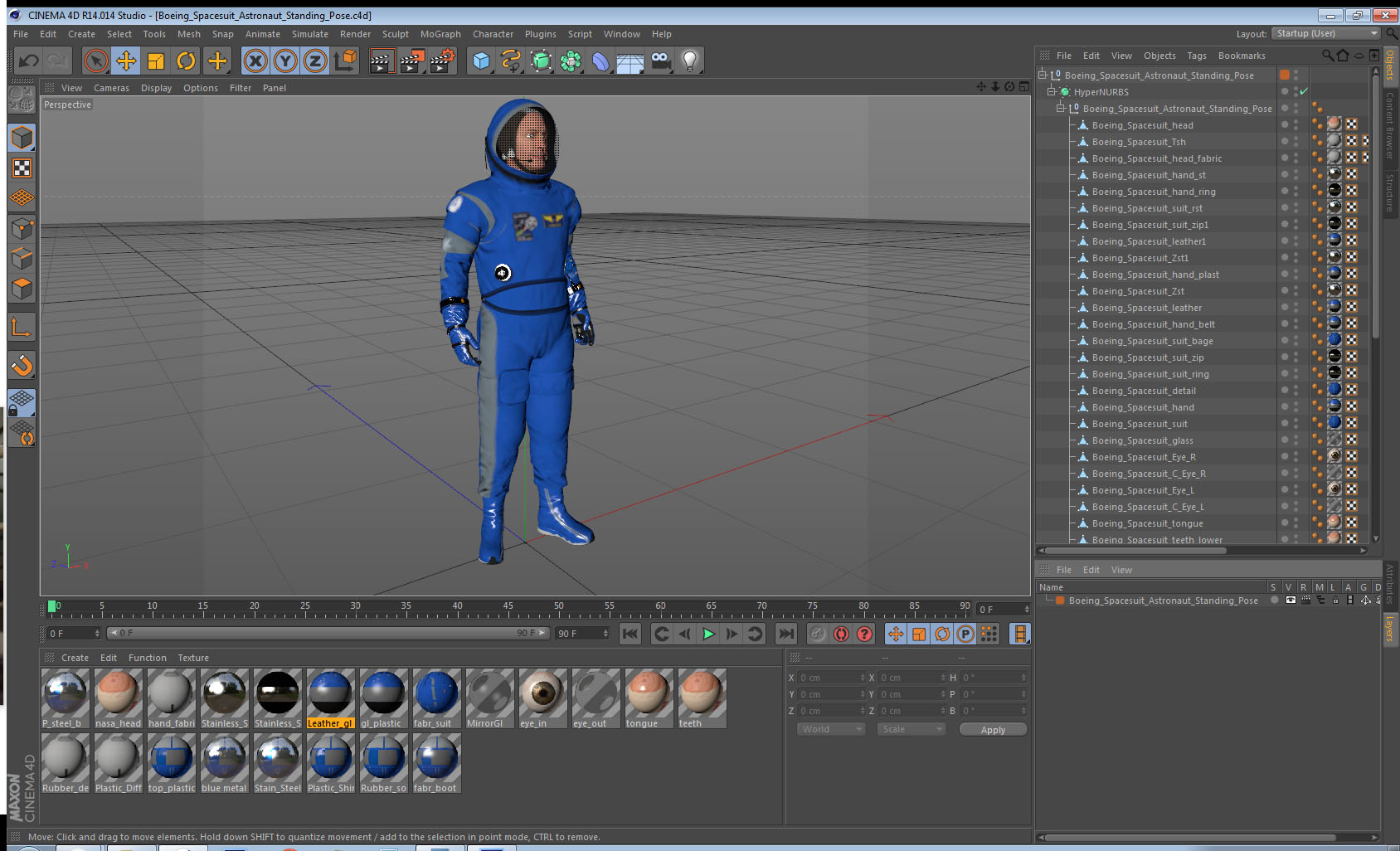This screenshot has height=851, width=1400.
Task: Open the Layout dropdown Startup (User)
Action: [1326, 33]
